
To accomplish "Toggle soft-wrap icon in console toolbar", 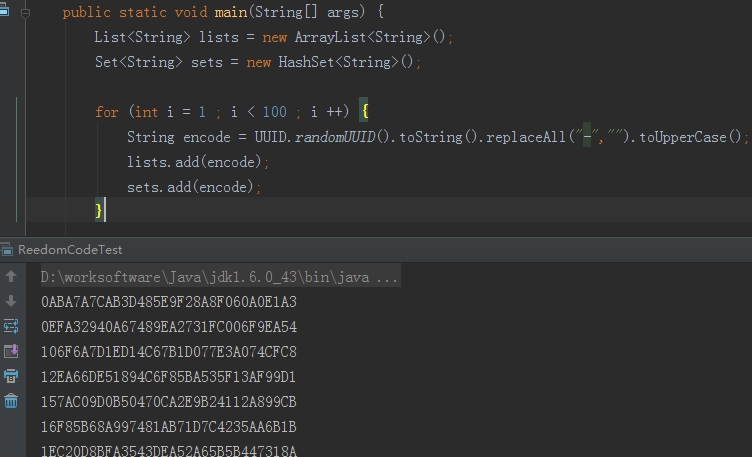I will (11, 326).
